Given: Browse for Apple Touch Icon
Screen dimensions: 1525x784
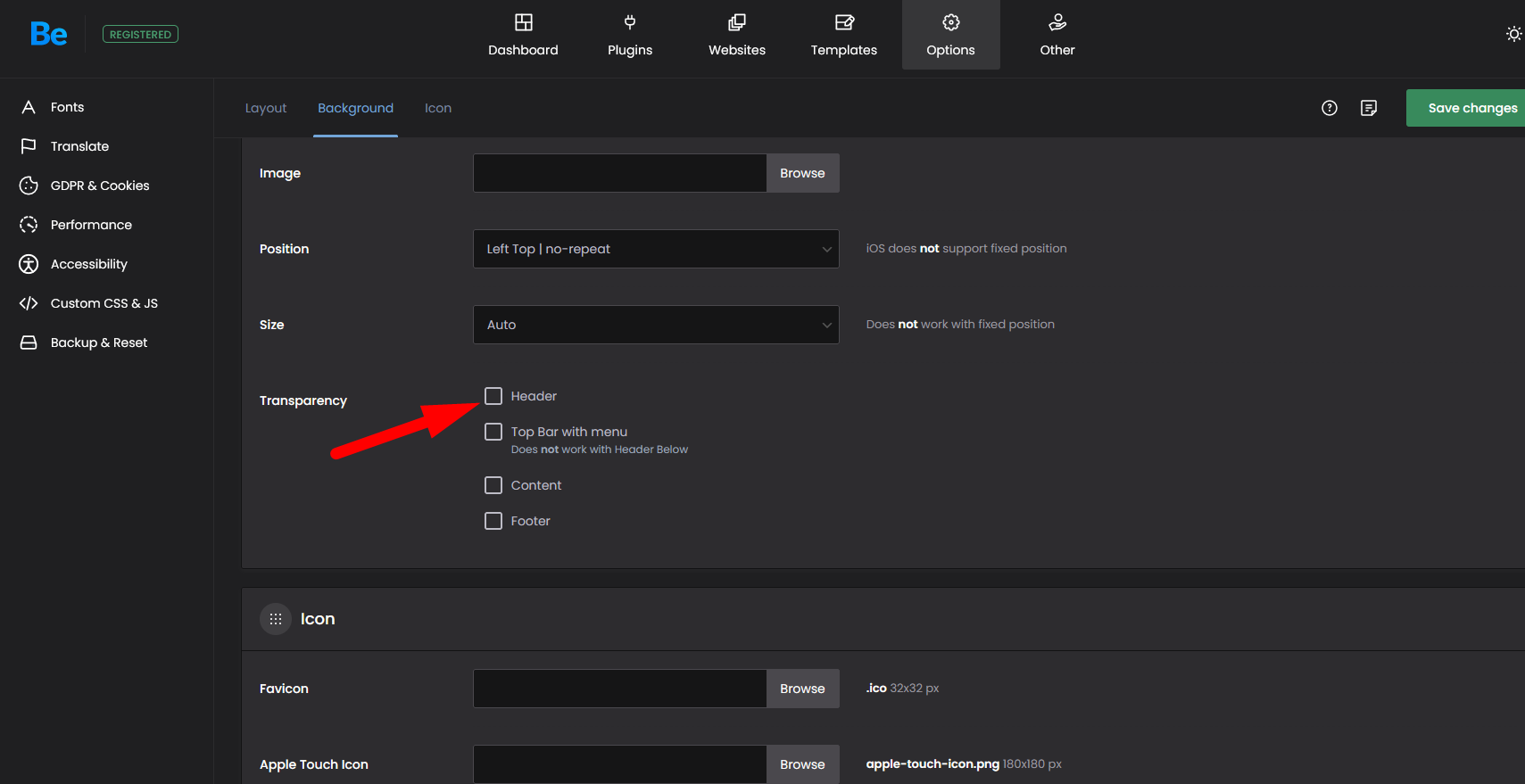Looking at the screenshot, I should 802,764.
